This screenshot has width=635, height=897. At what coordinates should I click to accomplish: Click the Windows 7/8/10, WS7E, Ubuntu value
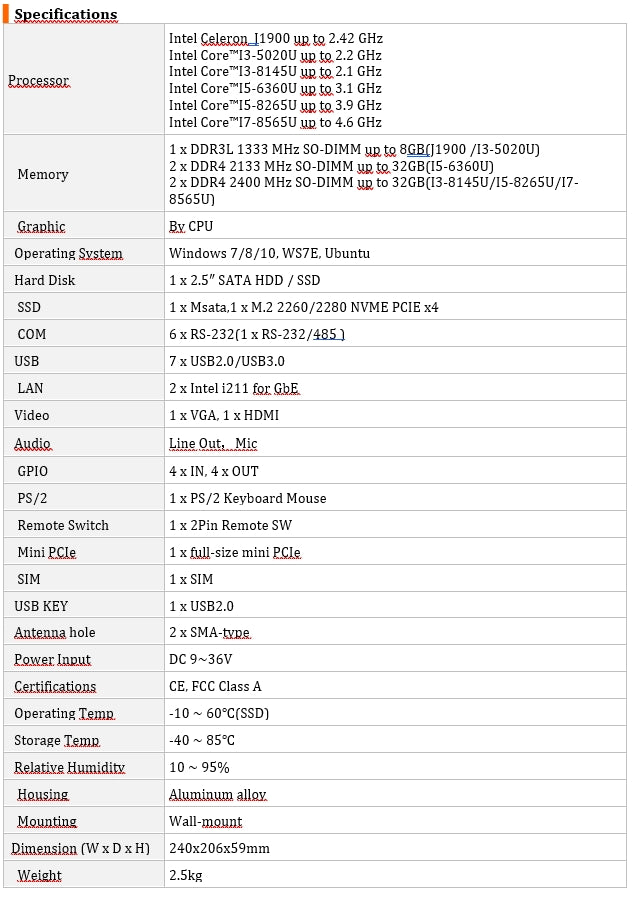coord(269,254)
